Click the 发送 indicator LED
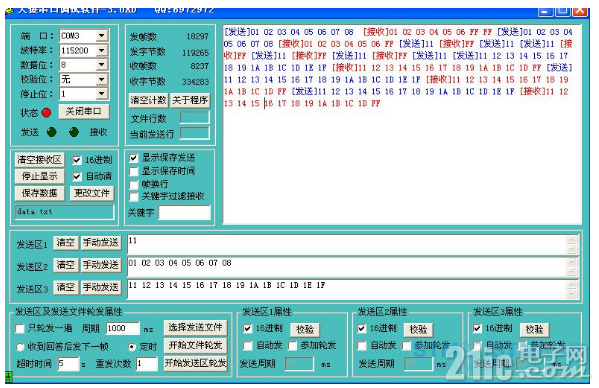The image size is (599, 388). point(51,132)
